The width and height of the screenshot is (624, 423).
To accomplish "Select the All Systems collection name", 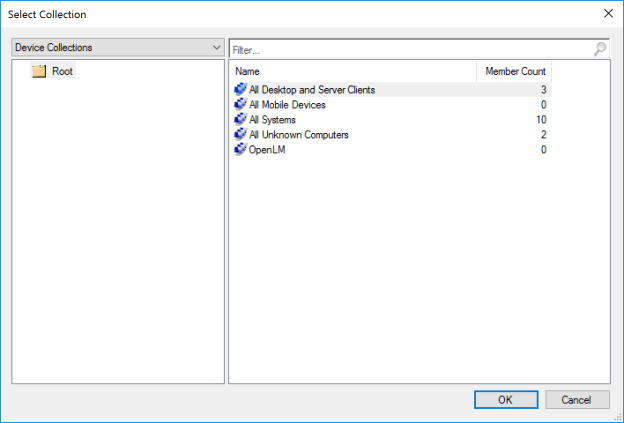I will [272, 120].
